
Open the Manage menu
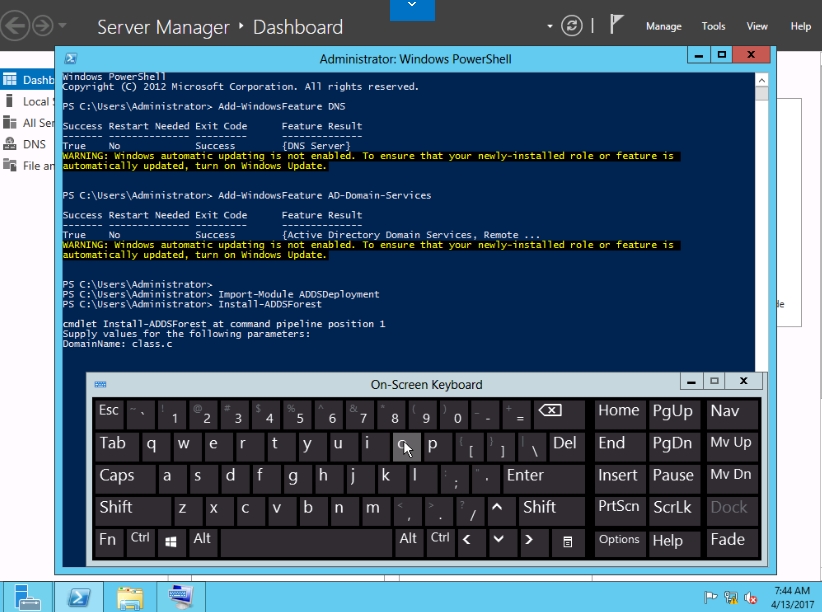pyautogui.click(x=663, y=27)
